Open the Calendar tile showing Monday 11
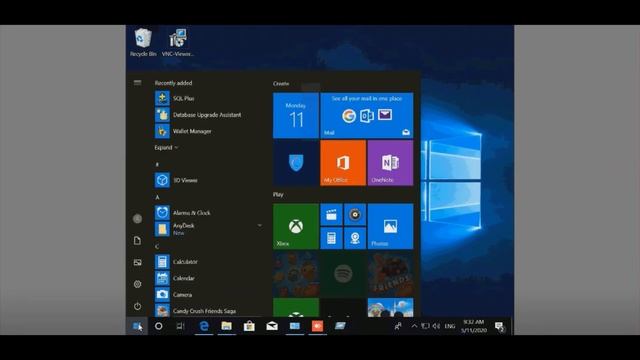The height and width of the screenshot is (360, 640). pos(296,116)
